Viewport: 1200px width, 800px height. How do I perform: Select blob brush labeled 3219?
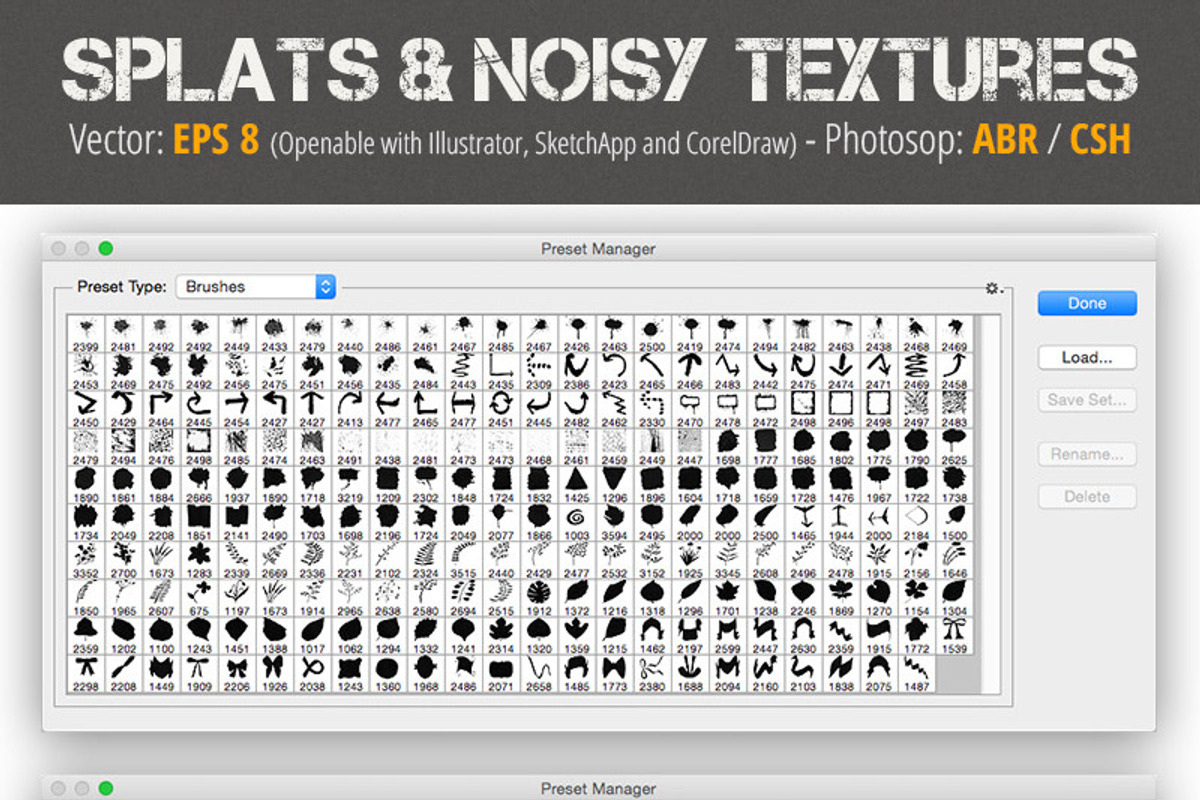click(x=350, y=484)
